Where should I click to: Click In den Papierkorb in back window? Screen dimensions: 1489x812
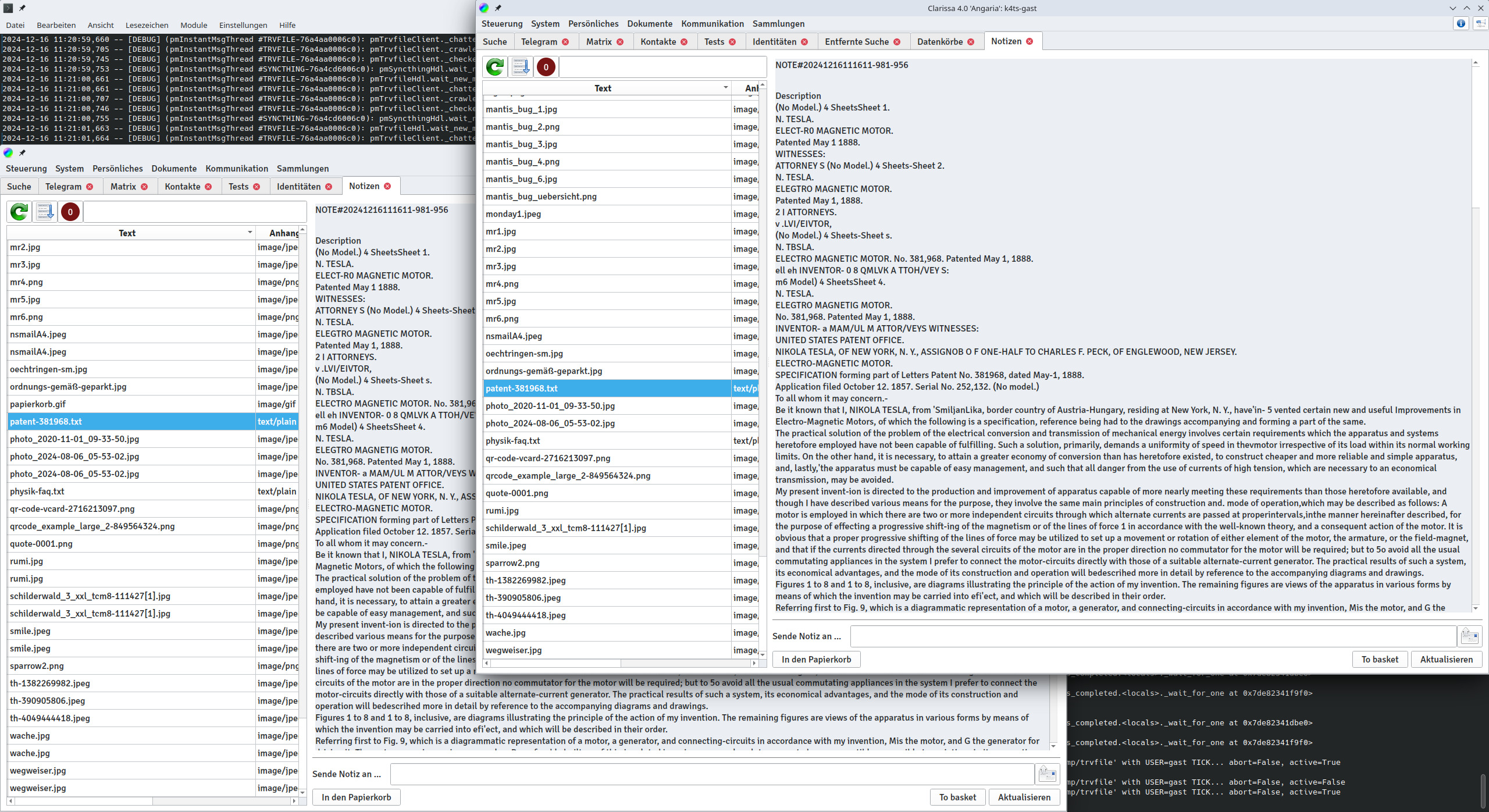pyautogui.click(x=356, y=797)
